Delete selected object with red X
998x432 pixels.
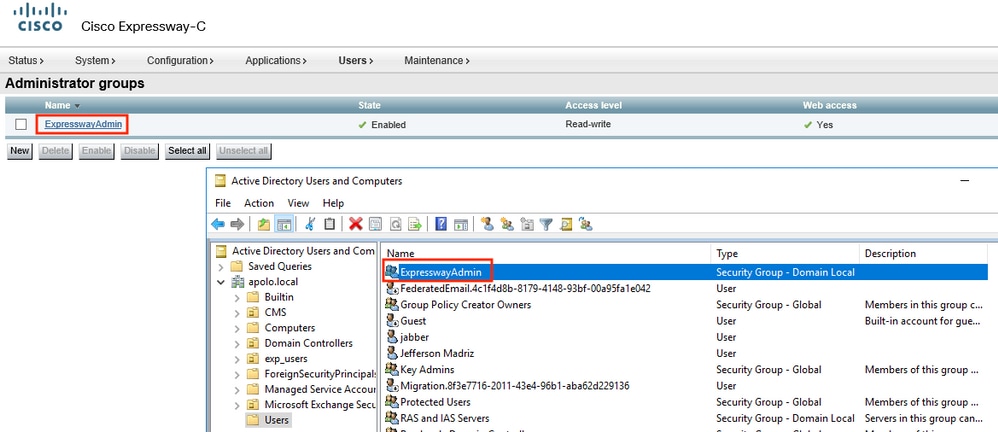click(x=356, y=224)
